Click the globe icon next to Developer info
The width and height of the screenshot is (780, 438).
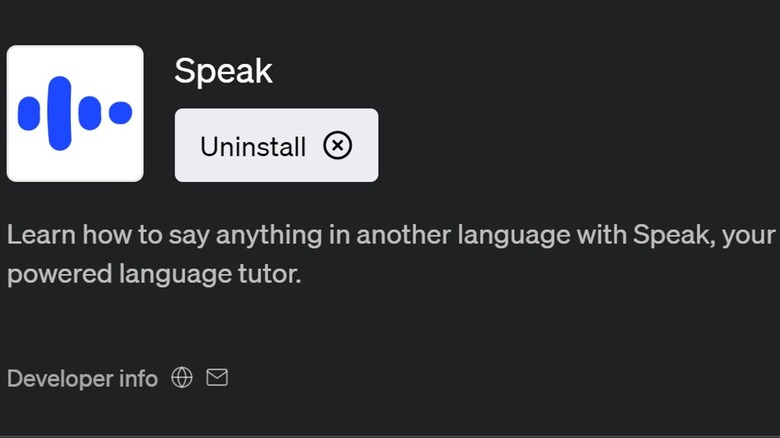coord(182,378)
